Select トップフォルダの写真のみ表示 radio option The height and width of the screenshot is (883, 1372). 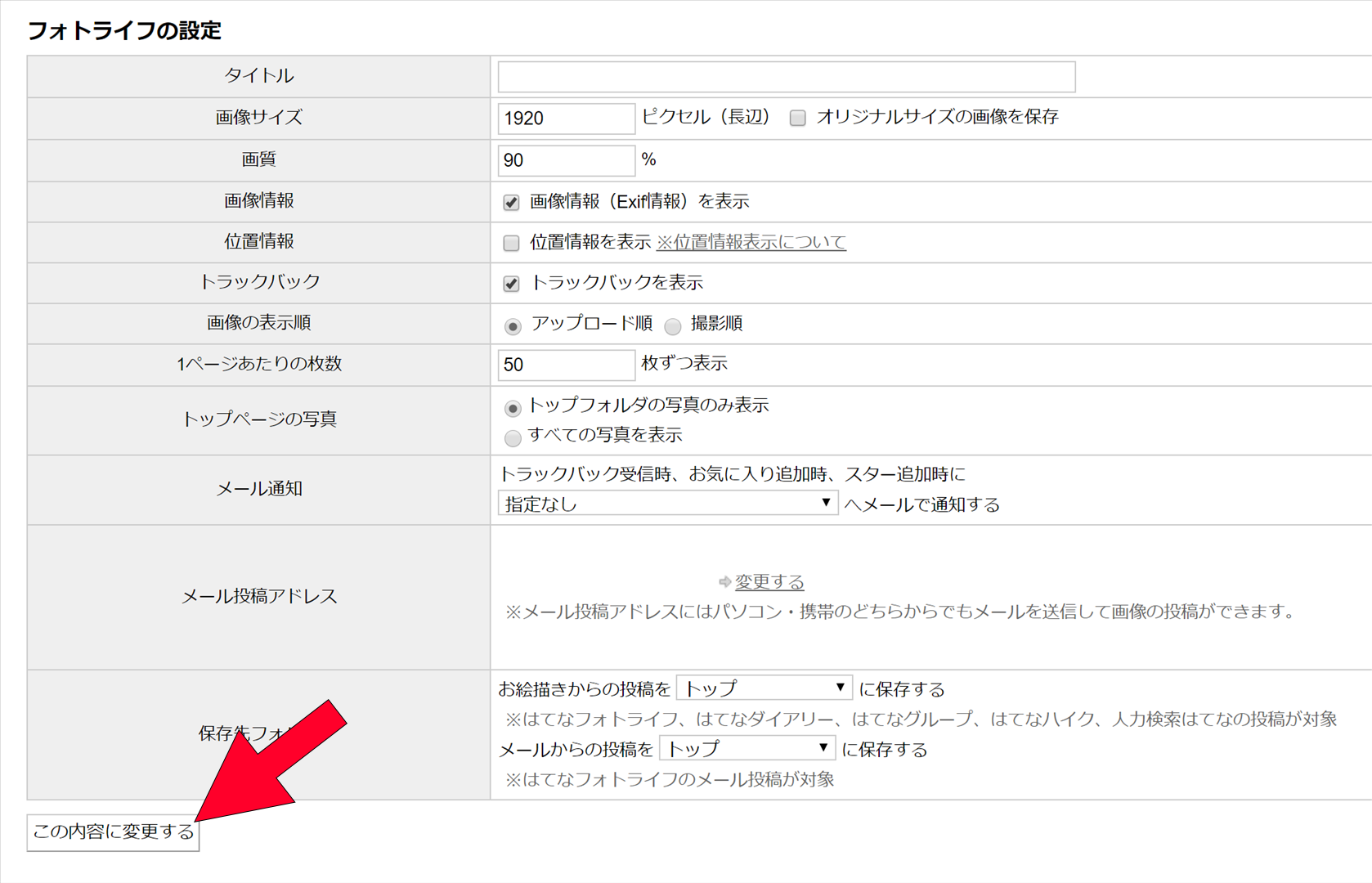point(513,408)
